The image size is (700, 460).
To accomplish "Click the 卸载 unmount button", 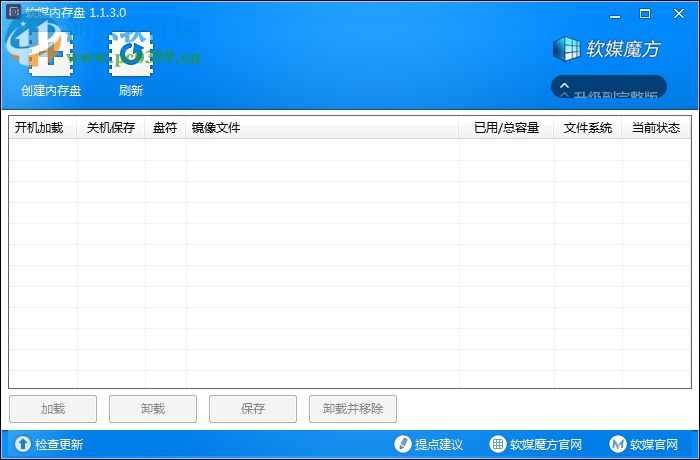I will coord(153,409).
